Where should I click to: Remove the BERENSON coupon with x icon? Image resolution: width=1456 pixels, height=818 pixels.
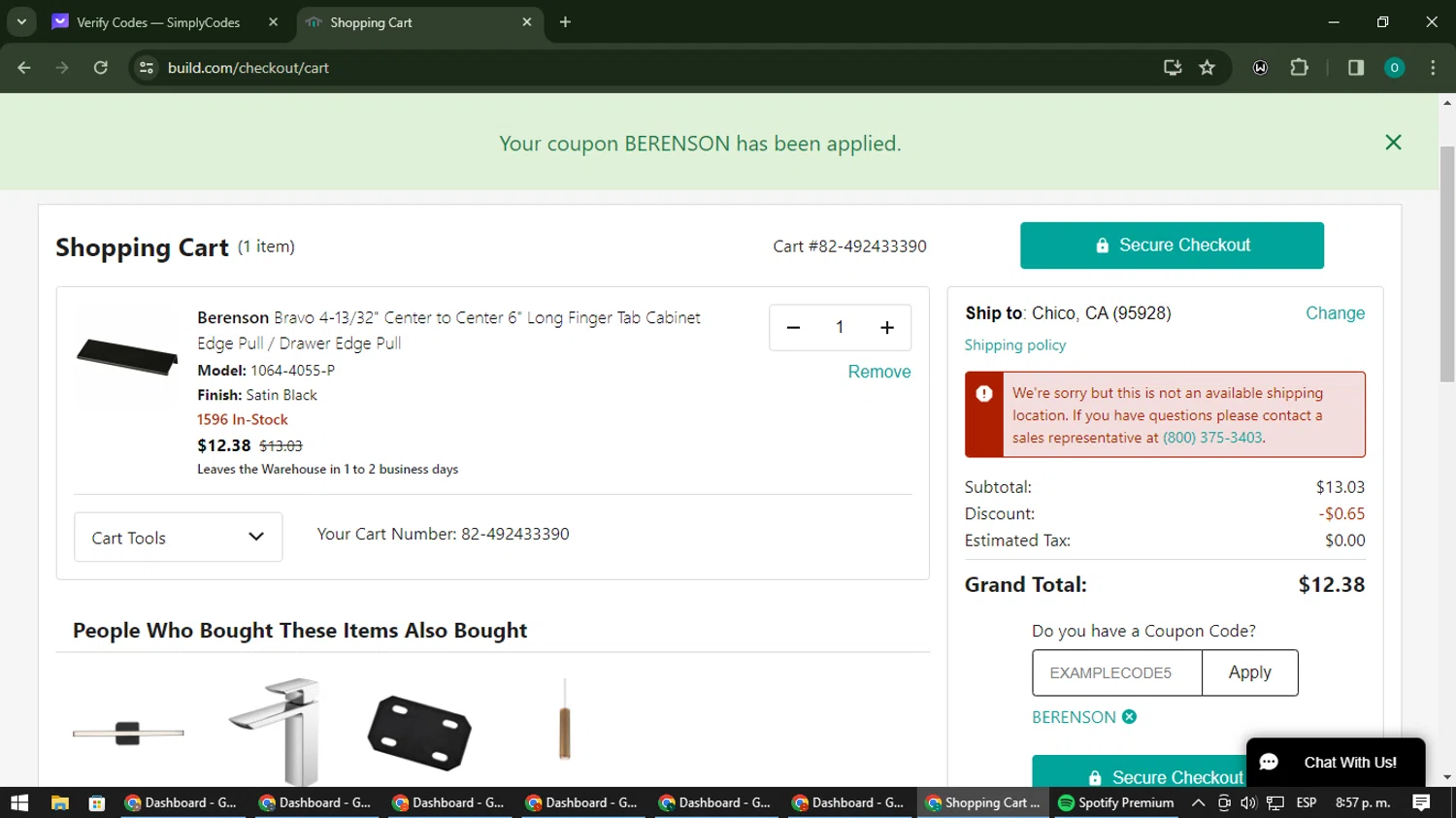(1129, 717)
